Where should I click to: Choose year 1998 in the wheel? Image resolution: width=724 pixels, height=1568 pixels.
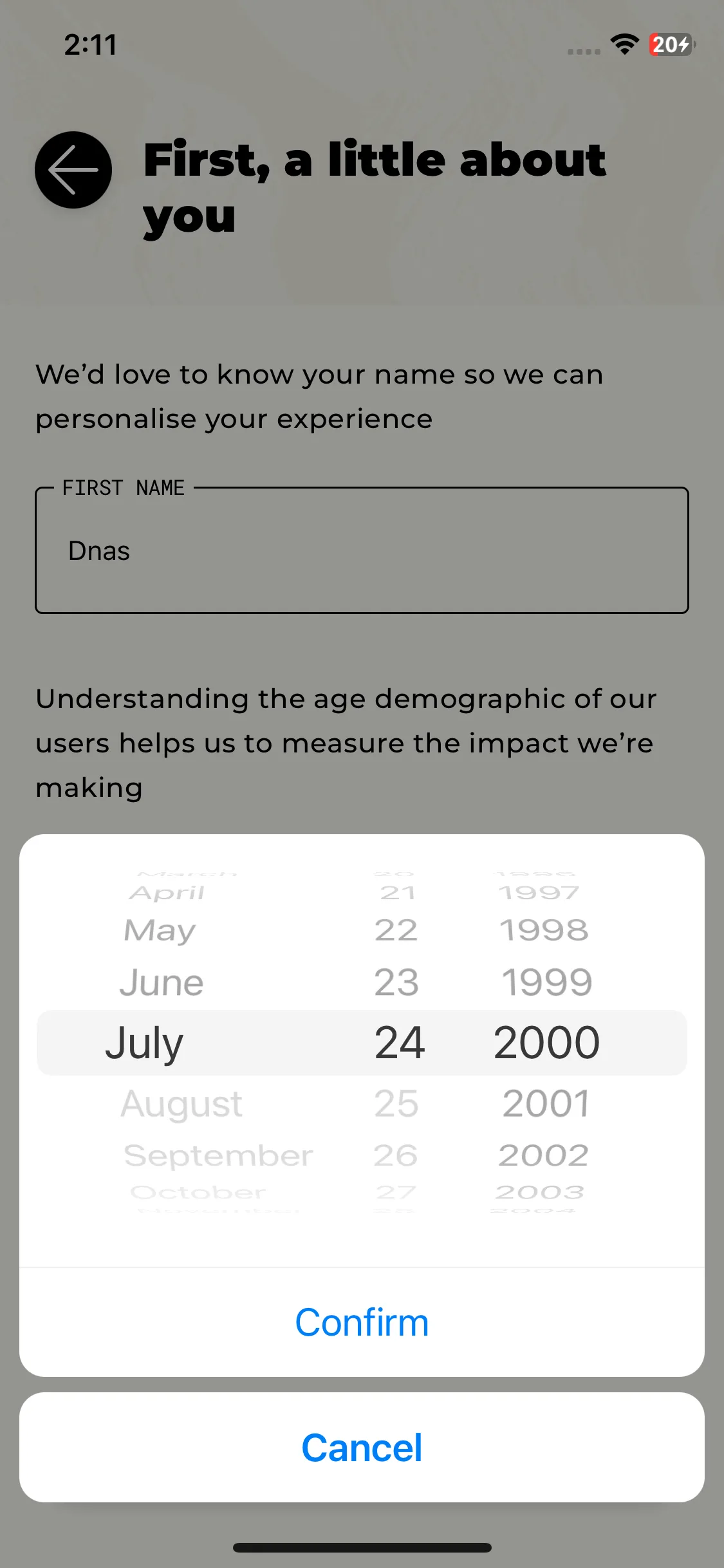[x=544, y=930]
